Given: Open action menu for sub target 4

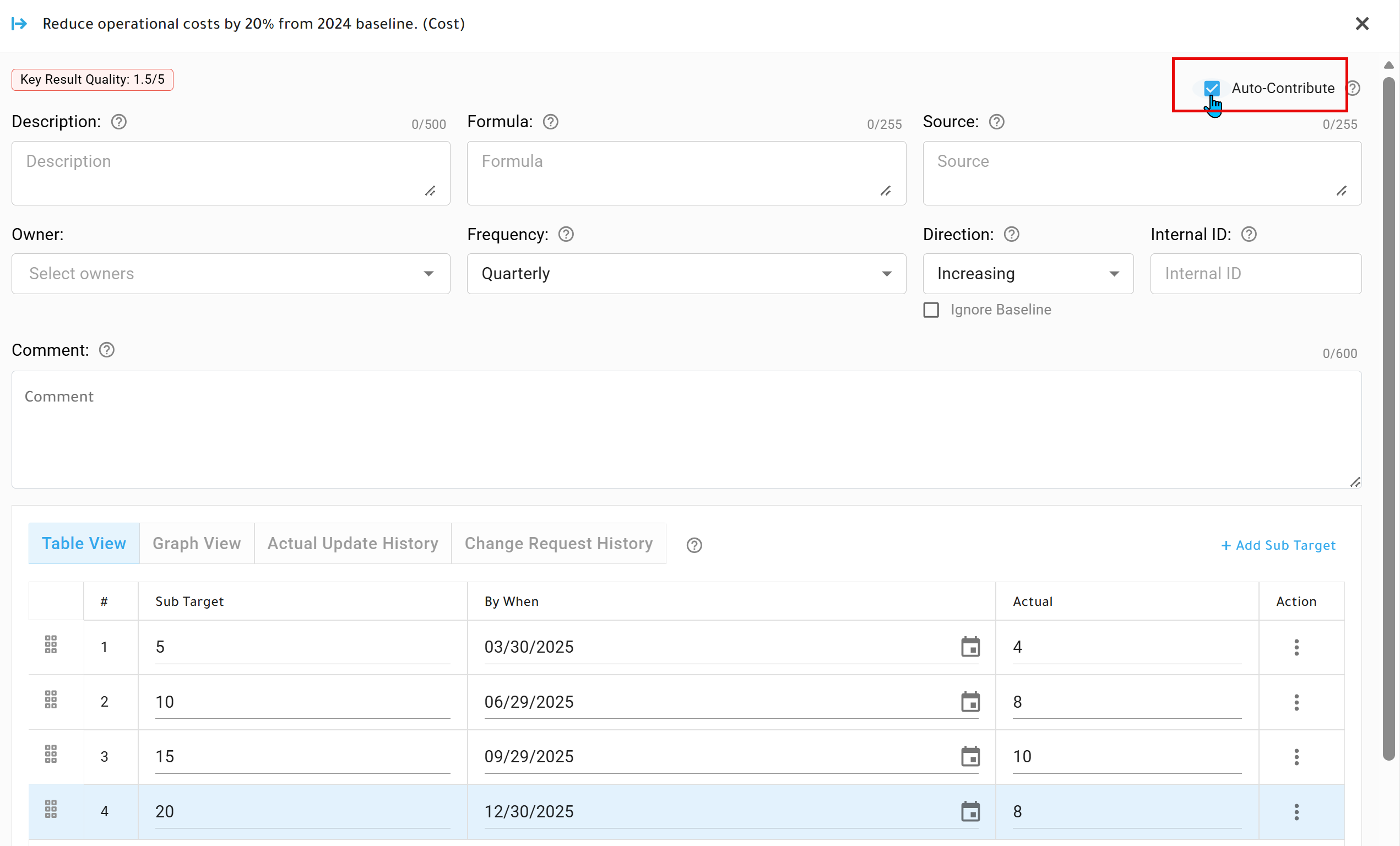Looking at the screenshot, I should [1296, 812].
